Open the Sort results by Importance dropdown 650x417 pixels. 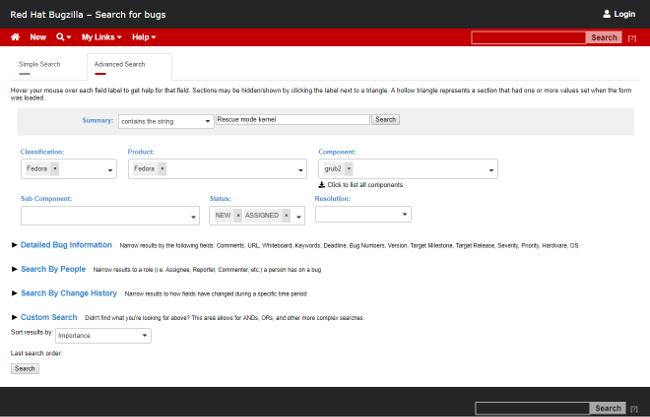(x=103, y=335)
